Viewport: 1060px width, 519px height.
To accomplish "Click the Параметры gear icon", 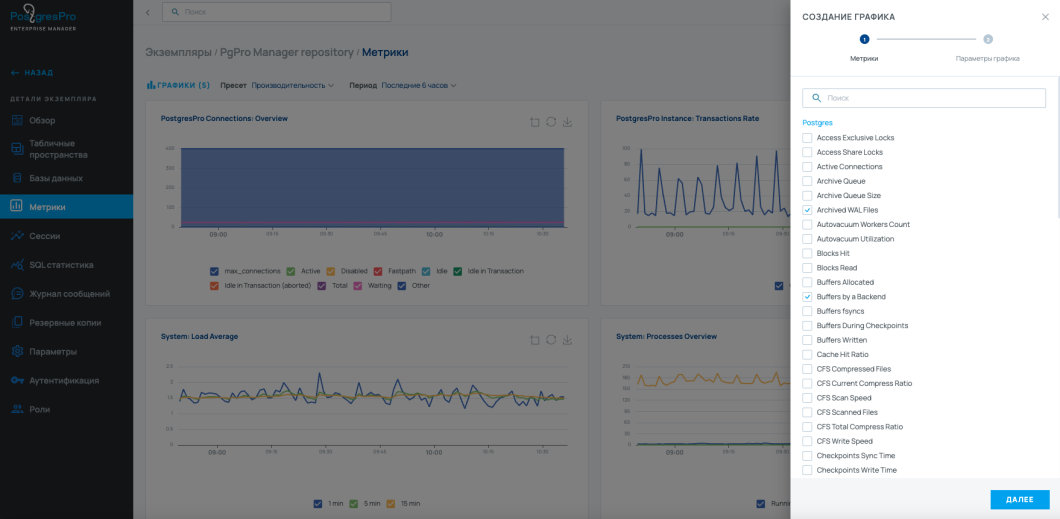I will click(18, 351).
